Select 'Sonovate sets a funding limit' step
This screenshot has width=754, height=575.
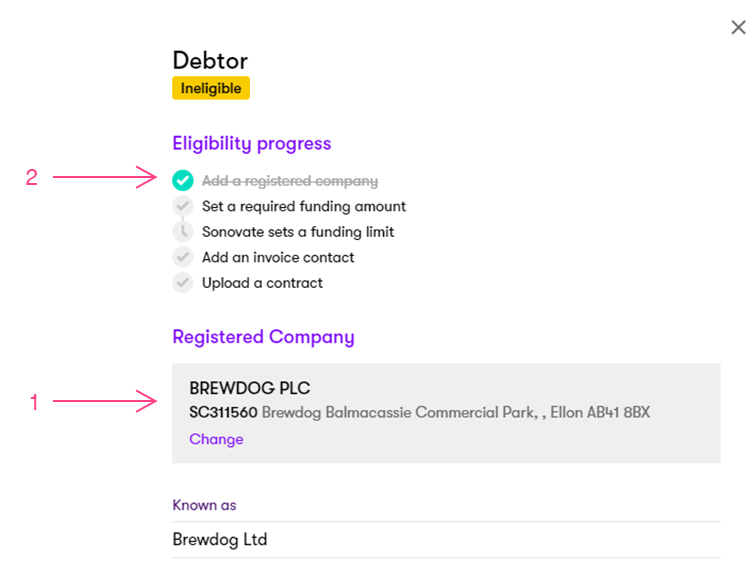298,232
